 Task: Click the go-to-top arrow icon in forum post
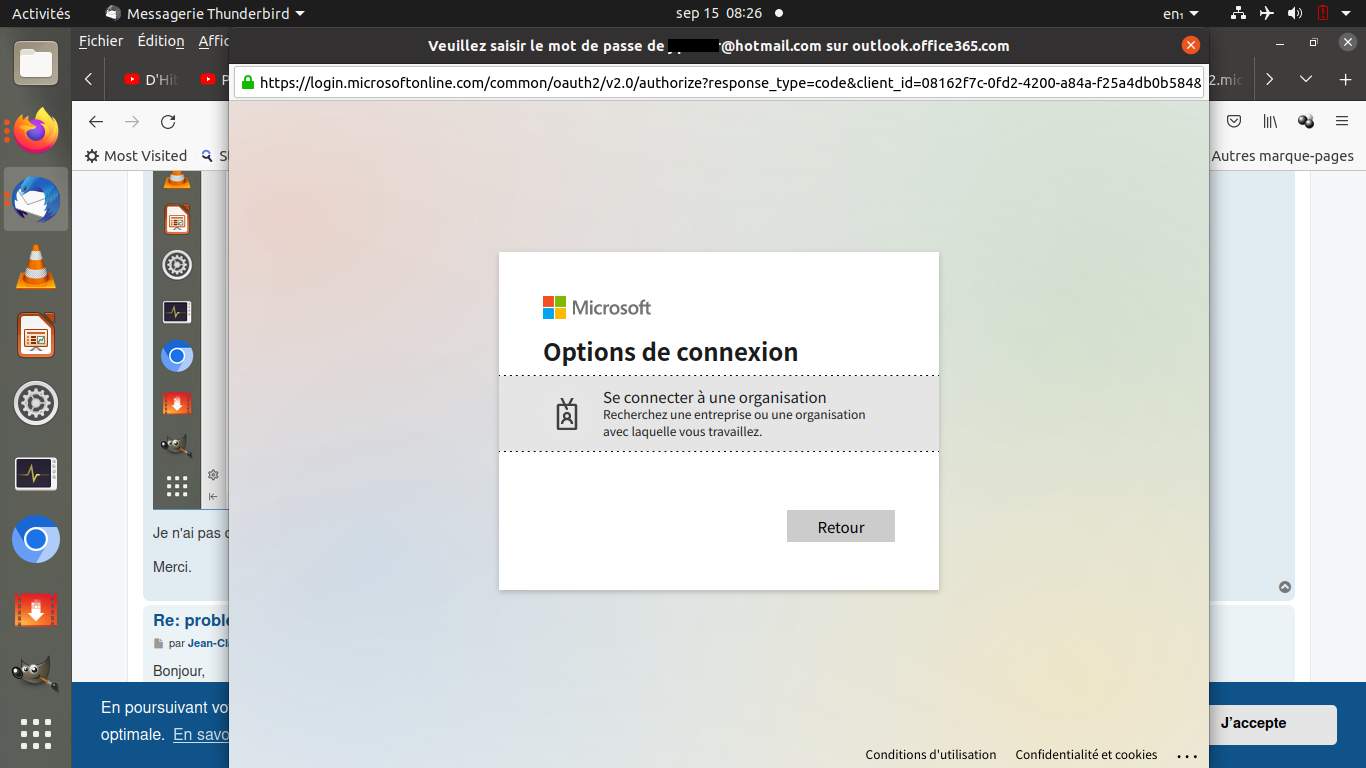(x=1285, y=587)
